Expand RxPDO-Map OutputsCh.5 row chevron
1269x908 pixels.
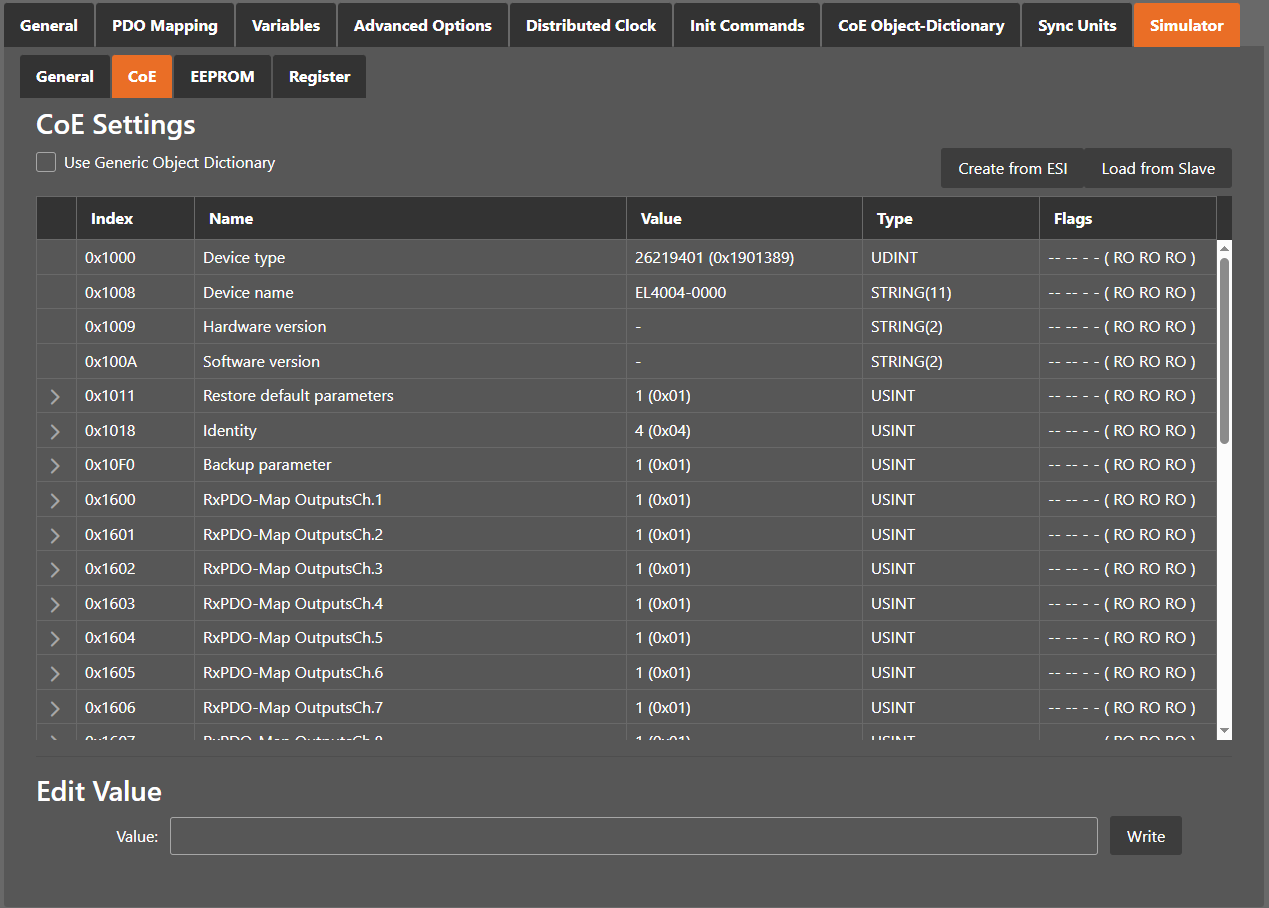[x=55, y=638]
